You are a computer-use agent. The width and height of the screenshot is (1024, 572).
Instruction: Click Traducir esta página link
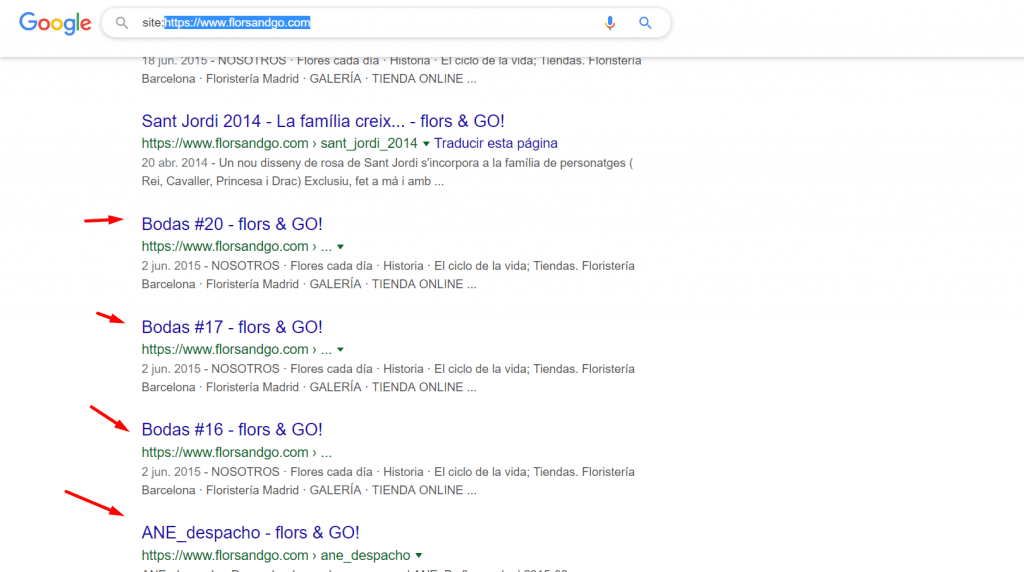pos(495,143)
